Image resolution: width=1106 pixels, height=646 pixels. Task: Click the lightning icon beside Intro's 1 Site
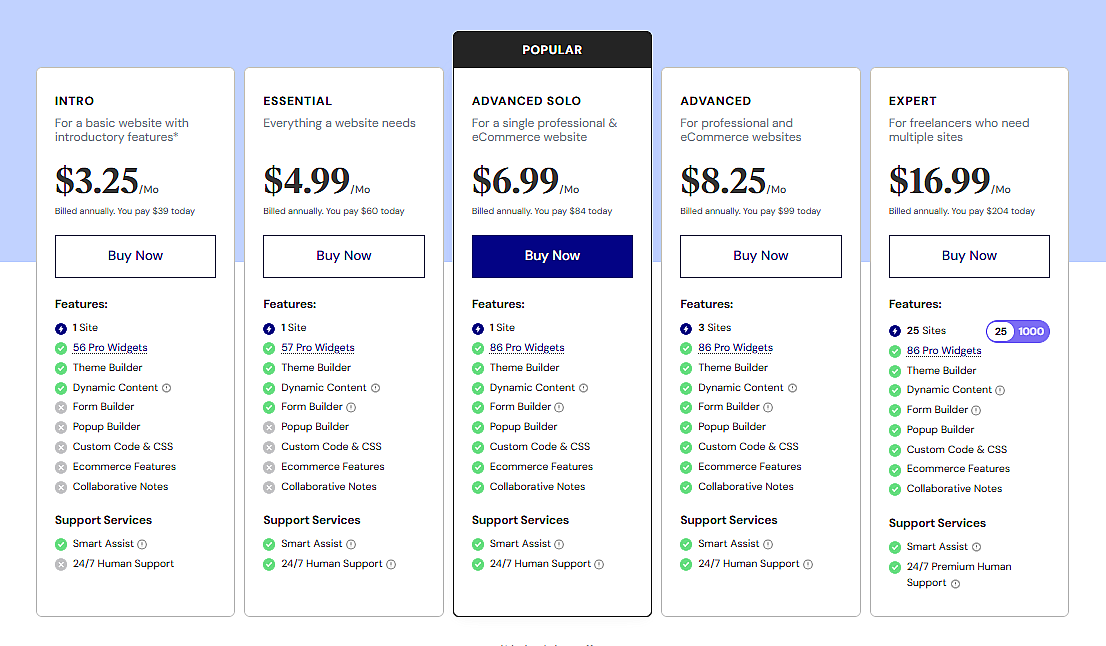coord(61,327)
